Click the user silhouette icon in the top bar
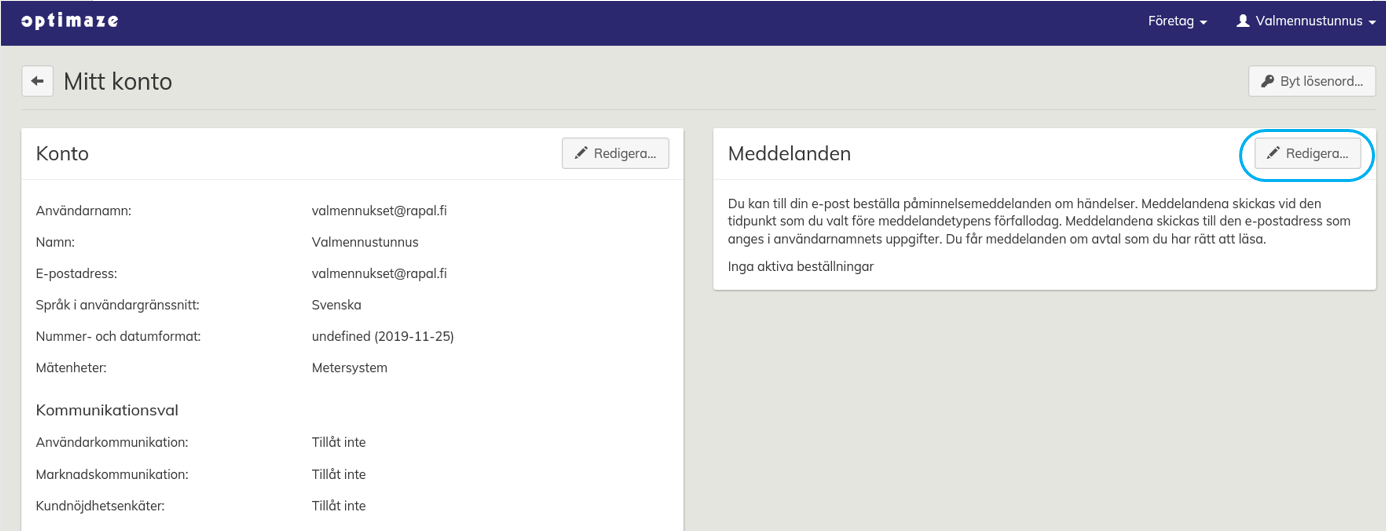 coord(1243,21)
